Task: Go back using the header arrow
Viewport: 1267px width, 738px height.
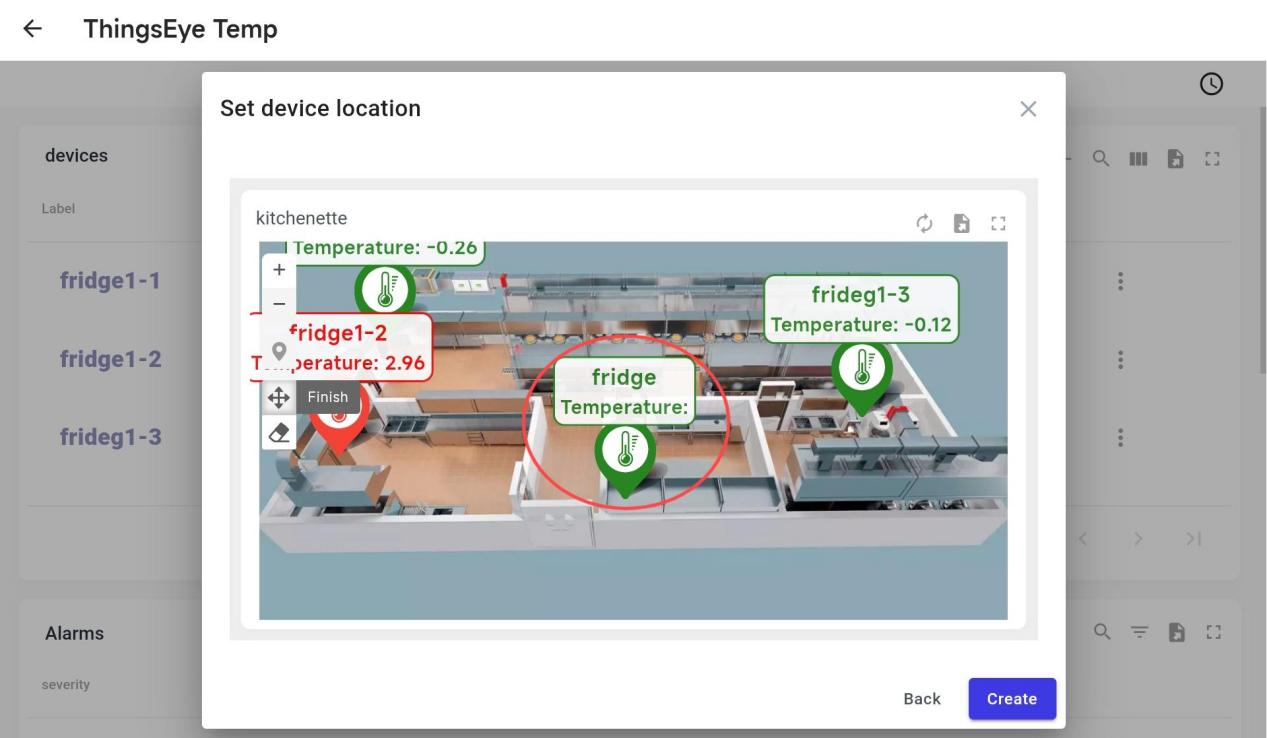Action: [33, 29]
